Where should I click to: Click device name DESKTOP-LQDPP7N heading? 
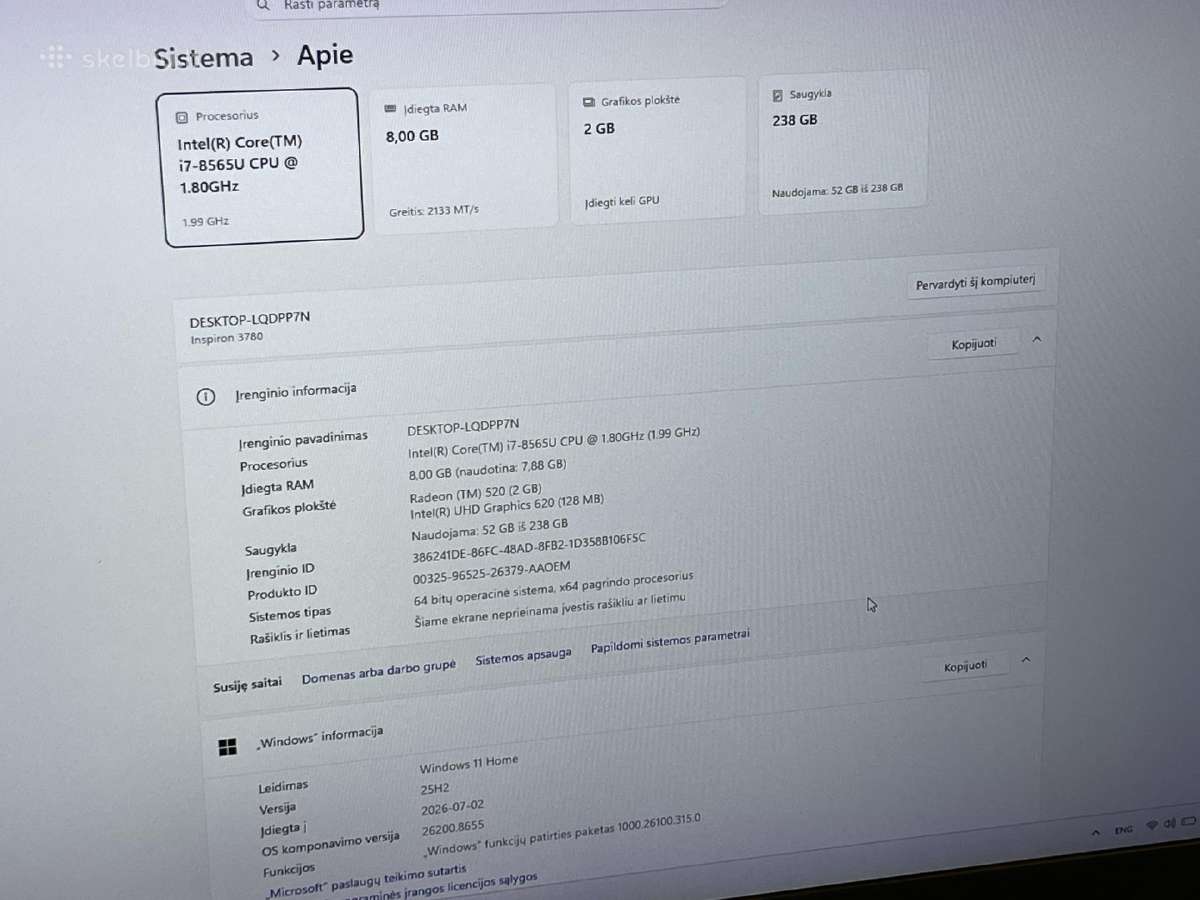pos(250,321)
